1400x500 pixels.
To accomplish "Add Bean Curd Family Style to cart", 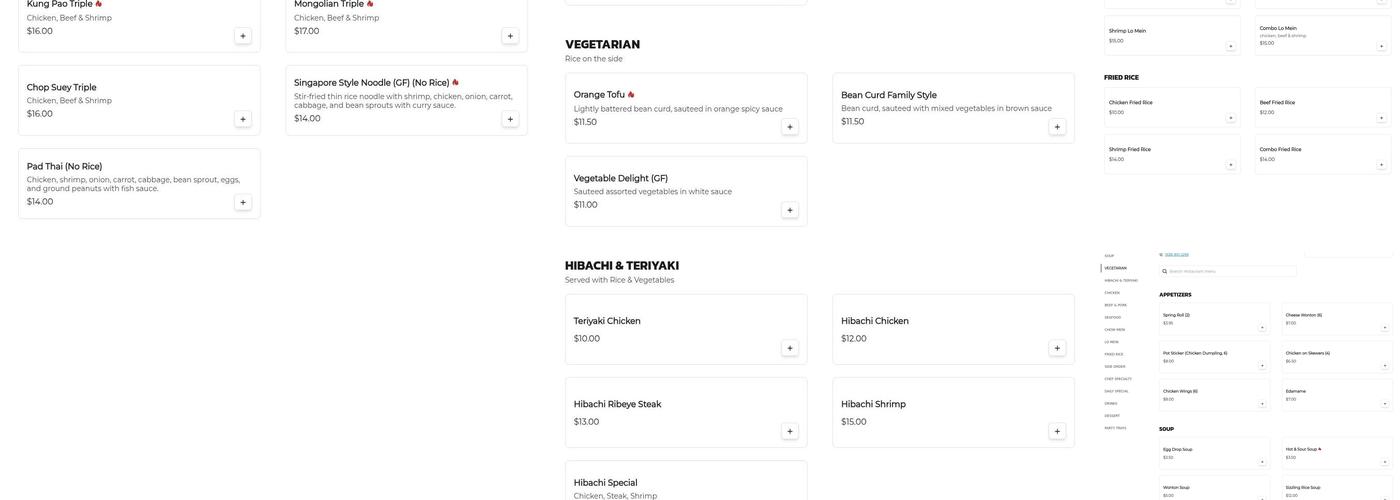I will point(1057,127).
